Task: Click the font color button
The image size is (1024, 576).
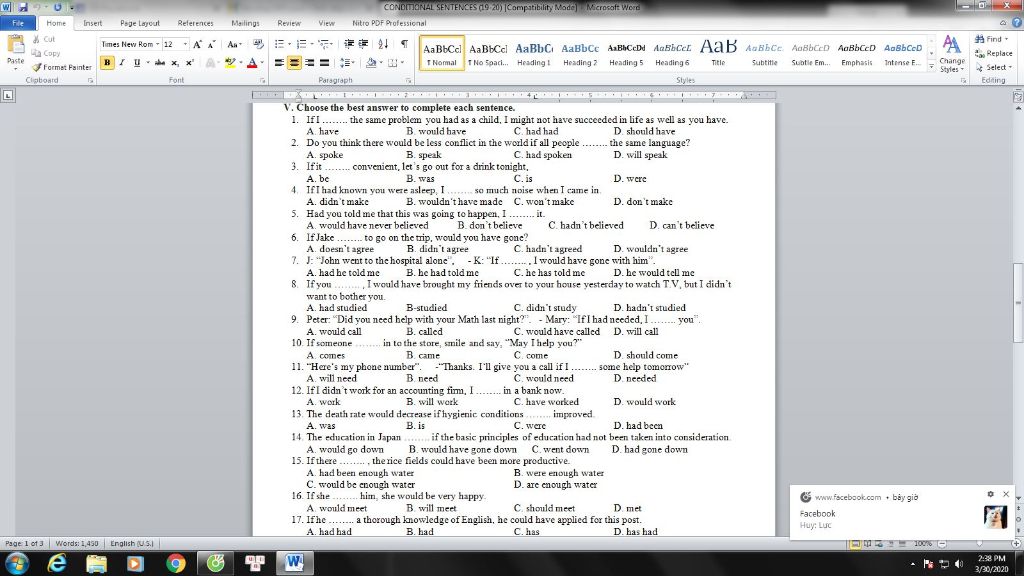Action: pos(252,63)
